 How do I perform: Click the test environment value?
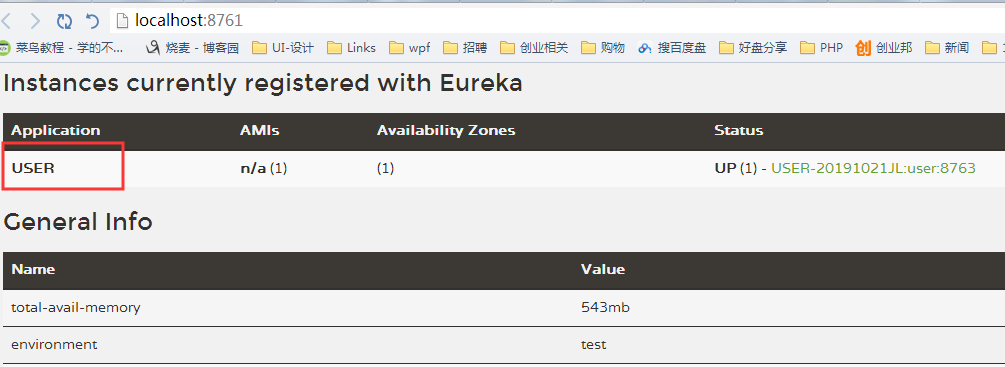(594, 345)
